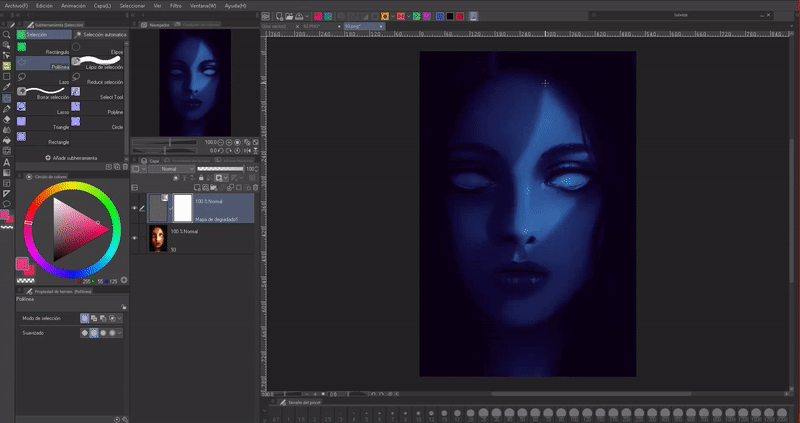Enable the first Modo de selección option
The height and width of the screenshot is (423, 800).
coord(85,318)
